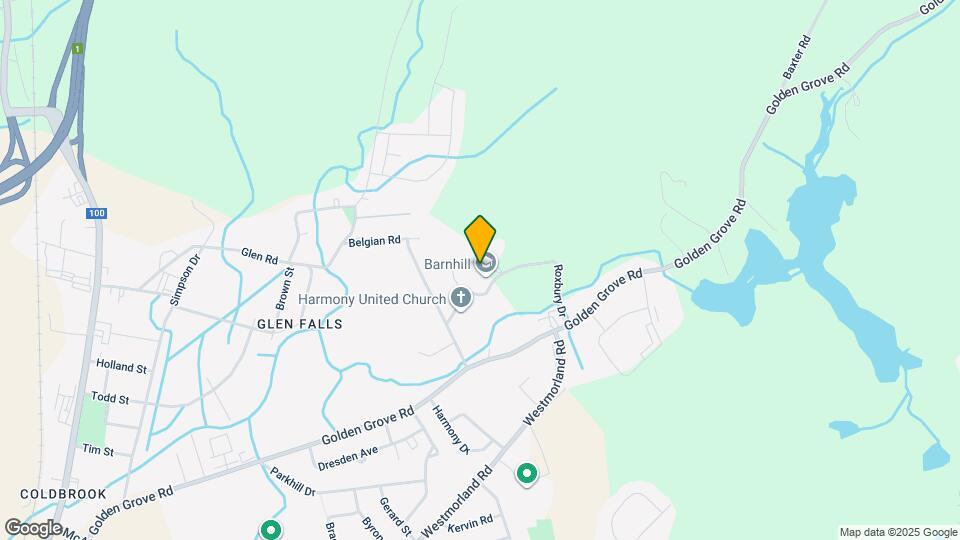Click the Roxbury Dr street label

click(x=558, y=290)
